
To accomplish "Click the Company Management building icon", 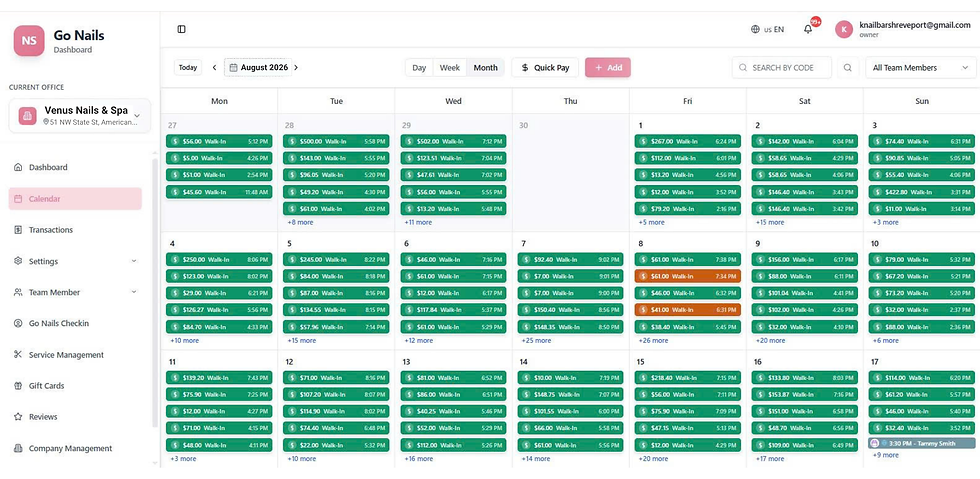I will [18, 448].
